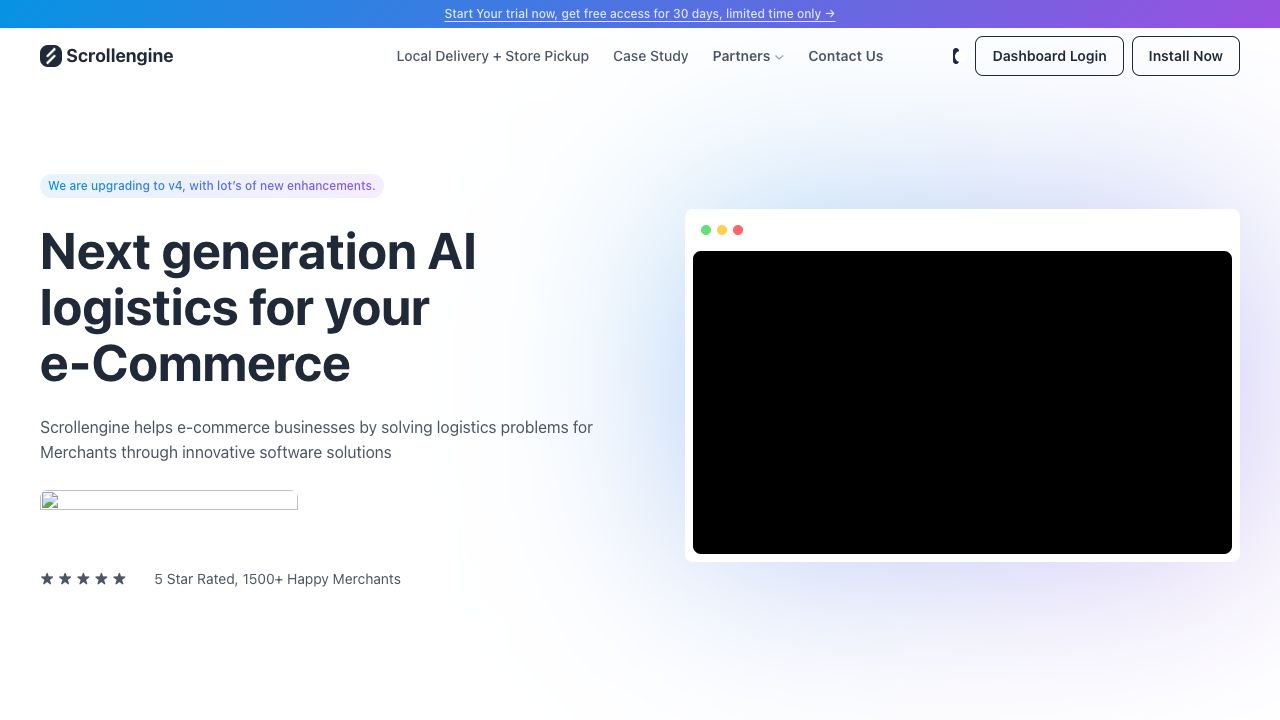Screen dimensions: 1280x720
Task: Click the fifth rating star
Action: [119, 579]
